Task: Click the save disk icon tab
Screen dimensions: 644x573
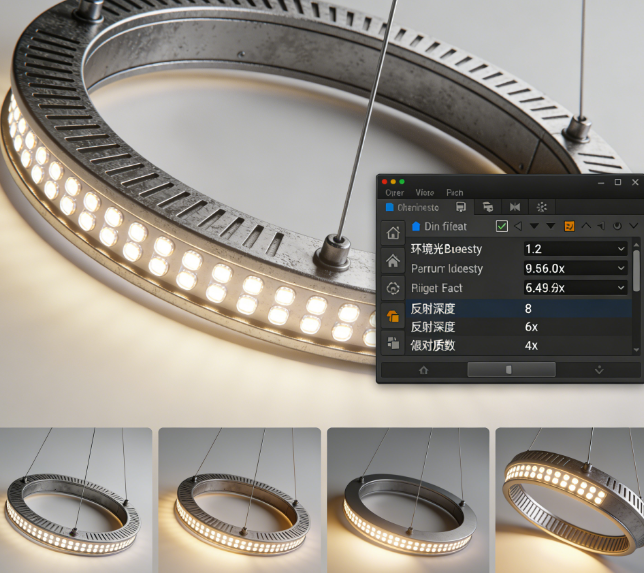Action: click(x=460, y=207)
